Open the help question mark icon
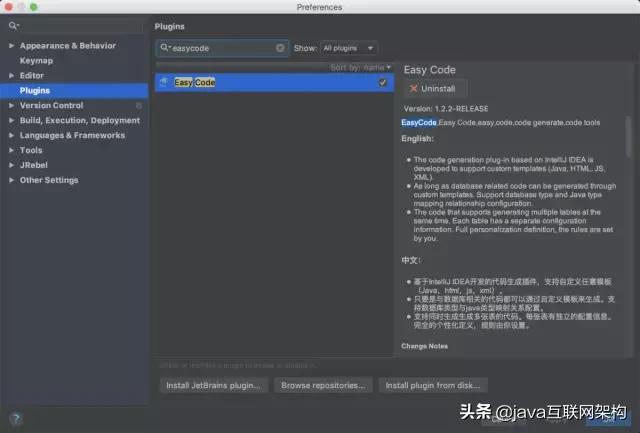The image size is (640, 433). pyautogui.click(x=16, y=418)
